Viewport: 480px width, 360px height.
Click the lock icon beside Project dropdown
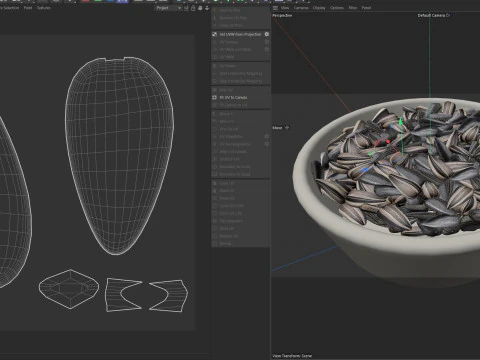click(193, 8)
